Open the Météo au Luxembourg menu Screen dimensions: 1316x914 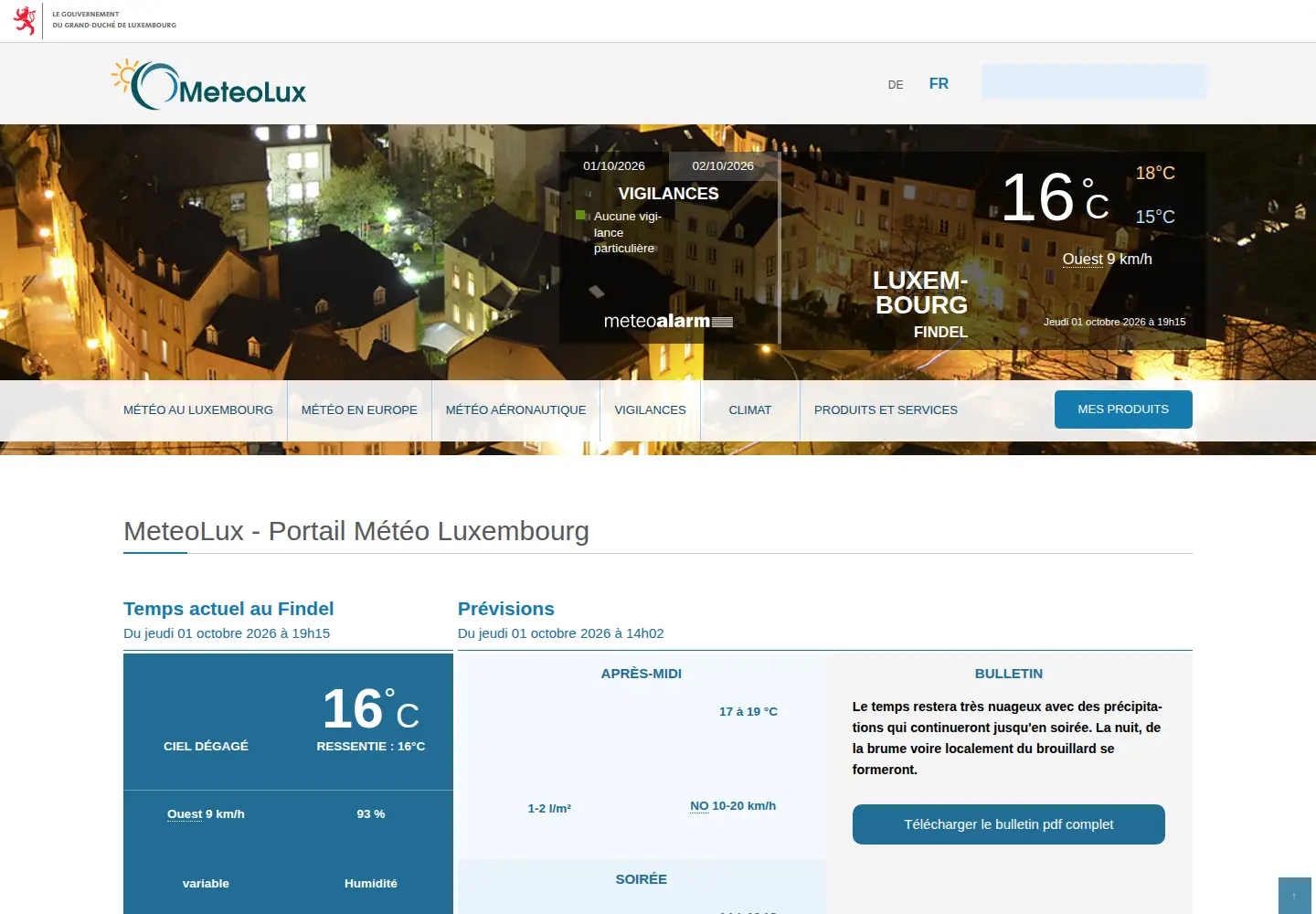(198, 410)
